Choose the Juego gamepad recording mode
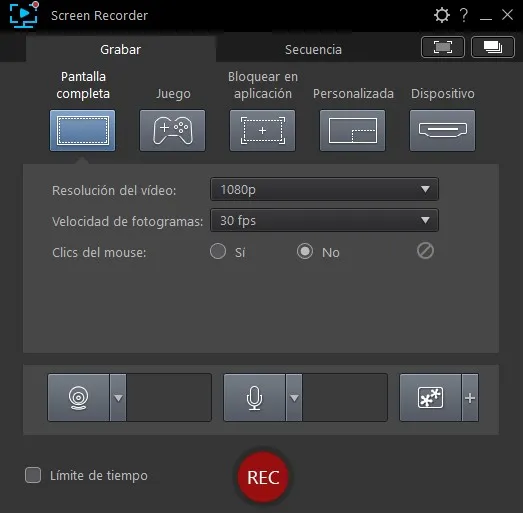The image size is (523, 513). [172, 130]
